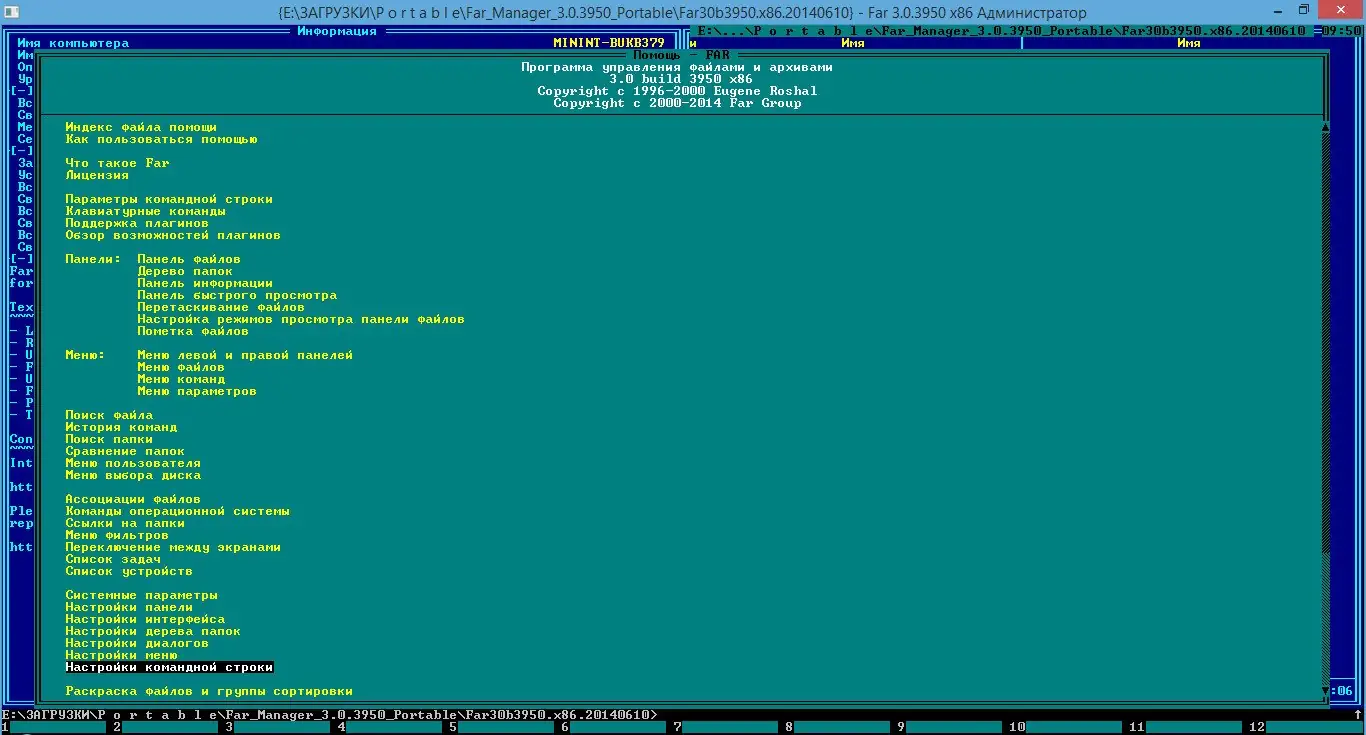The width and height of the screenshot is (1366, 735).
Task: Open 'Панель быстрого просмотра' link
Action: [x=237, y=295]
